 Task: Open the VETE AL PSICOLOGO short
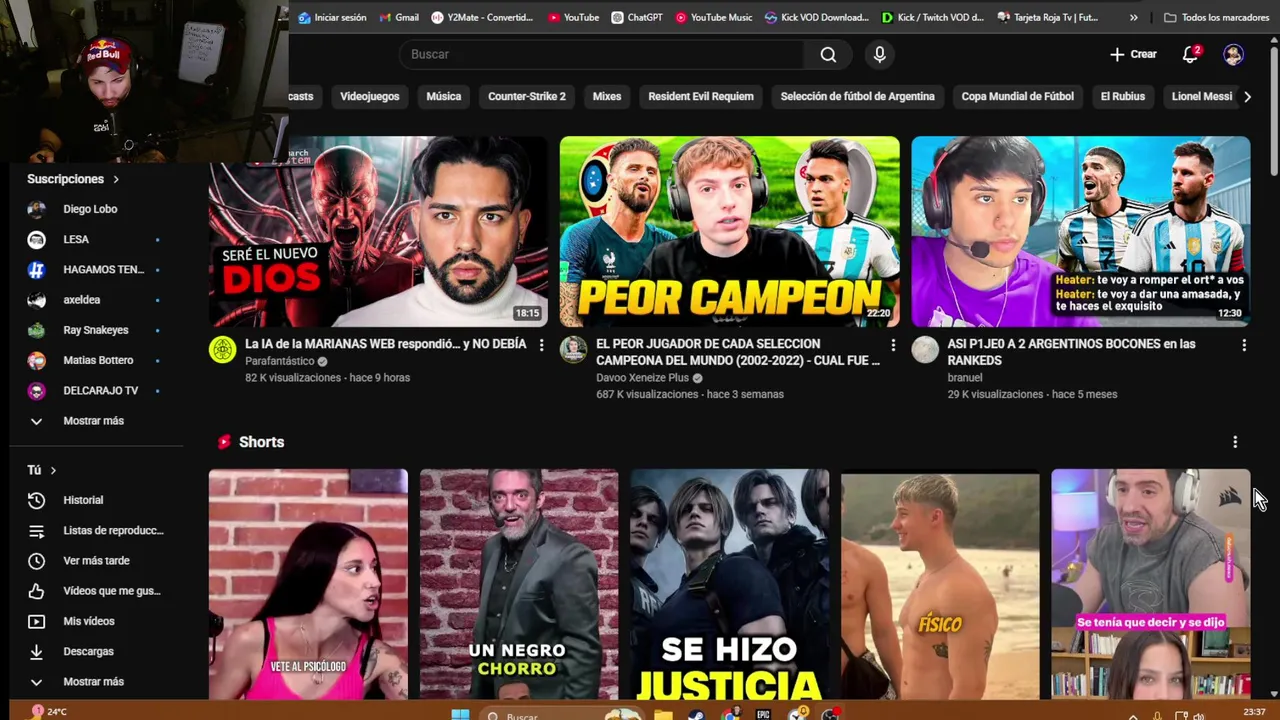point(308,584)
